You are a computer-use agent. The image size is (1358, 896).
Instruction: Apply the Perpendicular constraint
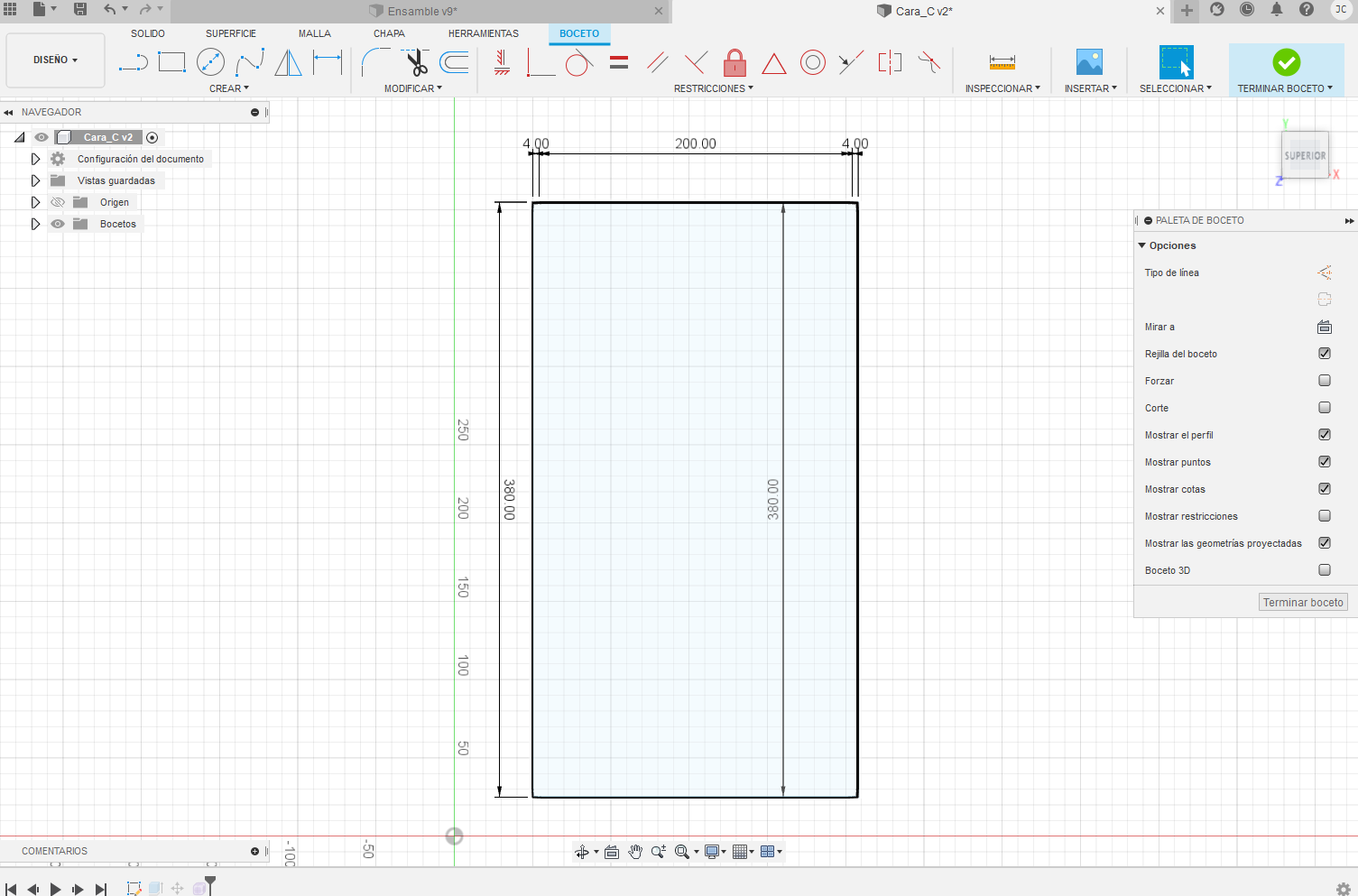696,62
